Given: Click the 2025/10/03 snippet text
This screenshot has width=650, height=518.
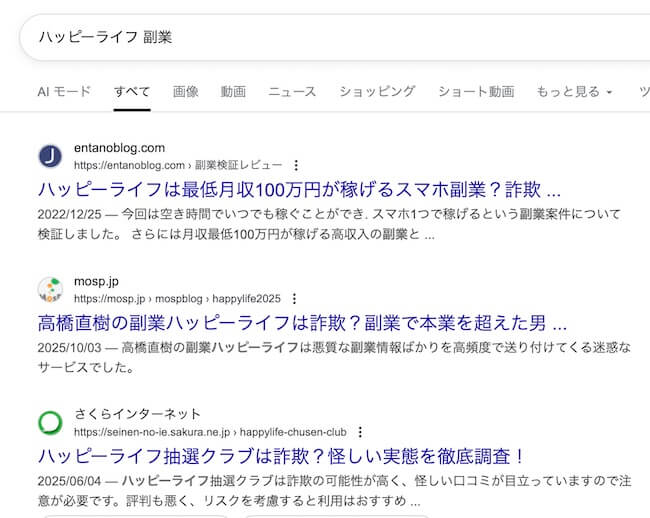Looking at the screenshot, I should coord(334,358).
